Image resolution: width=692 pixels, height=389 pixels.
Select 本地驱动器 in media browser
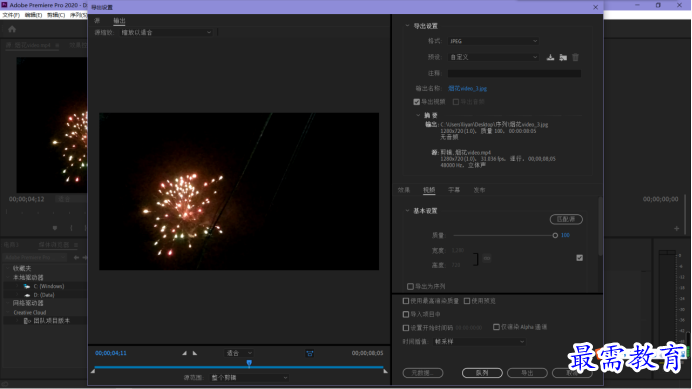(28, 278)
